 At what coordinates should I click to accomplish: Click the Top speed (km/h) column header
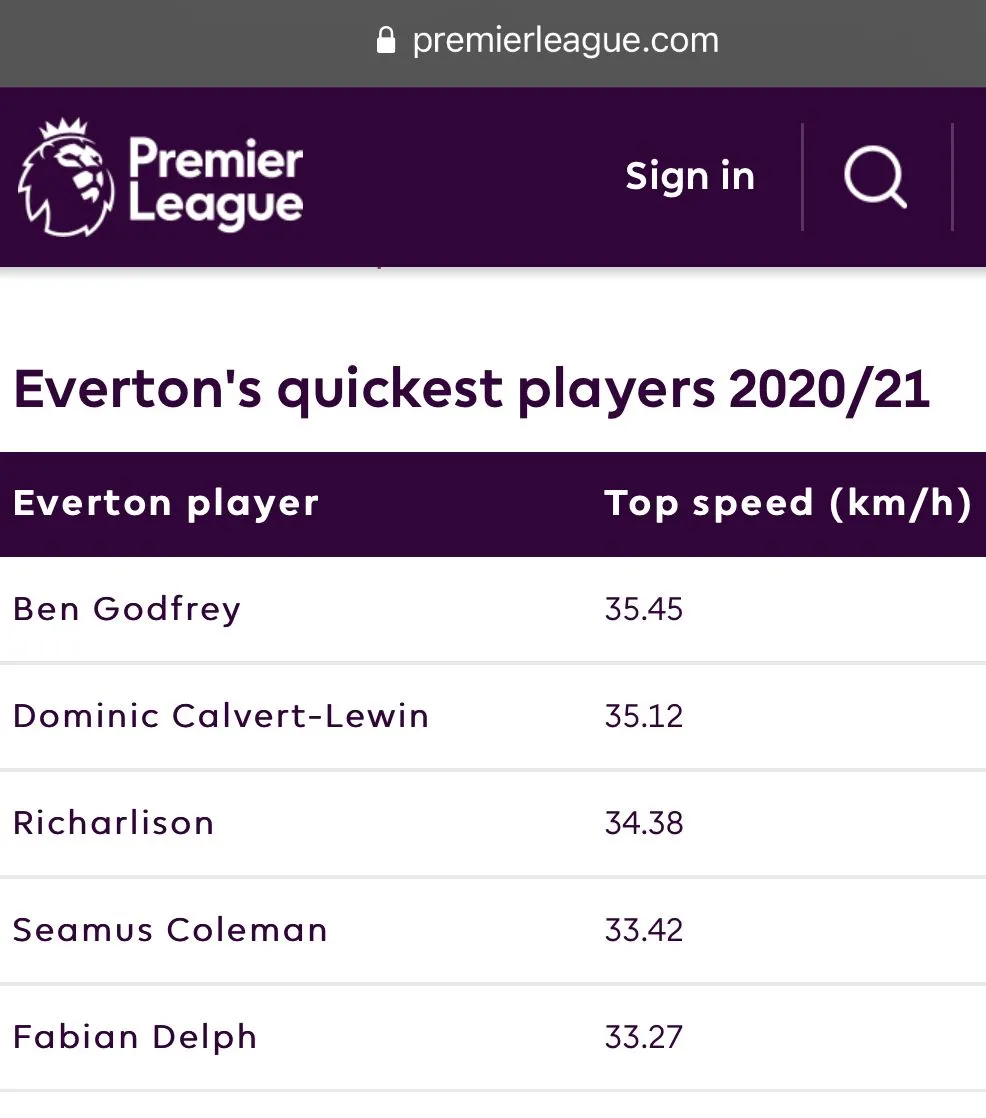coord(788,503)
